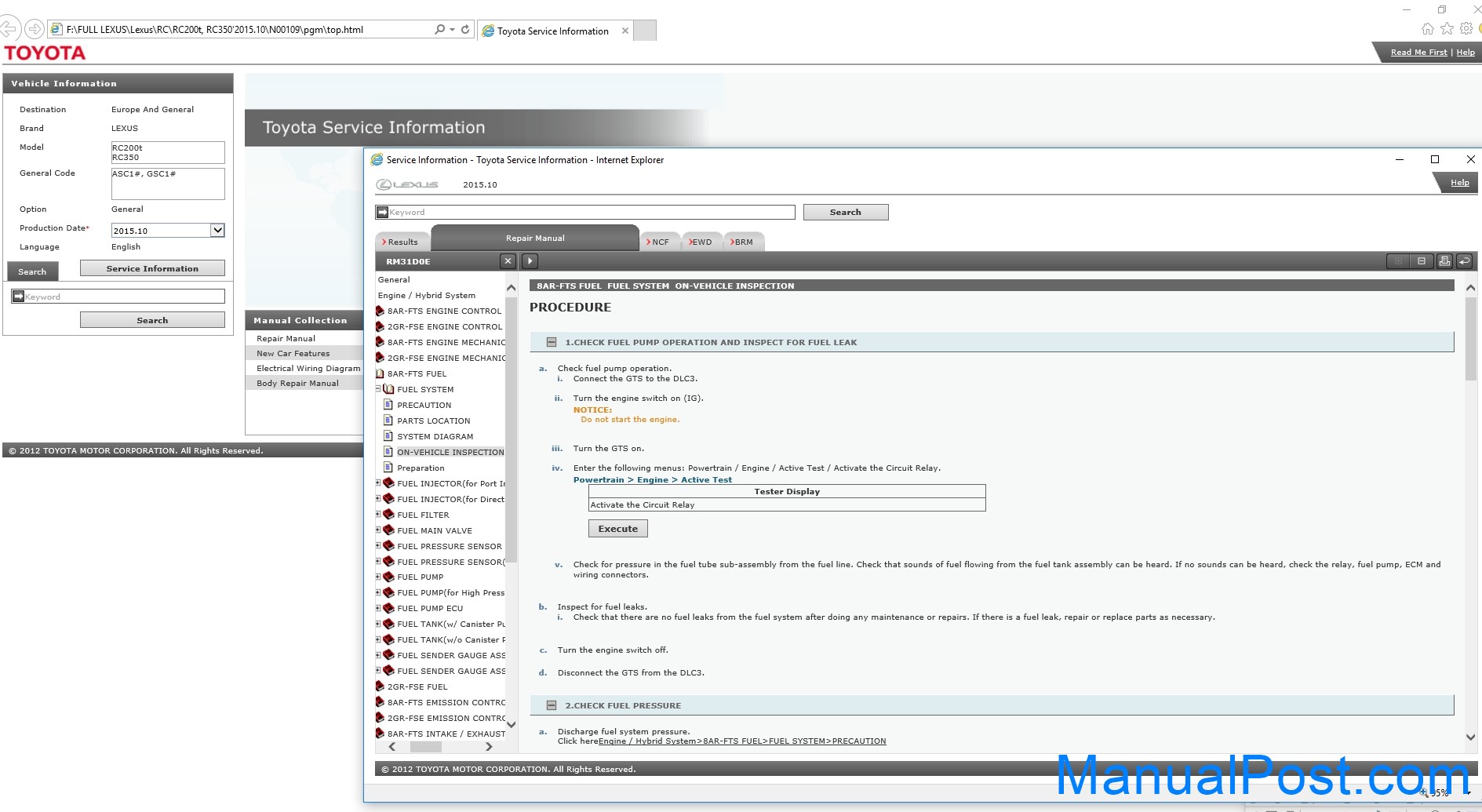Click the browser Home icon
Screen dimensions: 1482x812
[x=1427, y=29]
